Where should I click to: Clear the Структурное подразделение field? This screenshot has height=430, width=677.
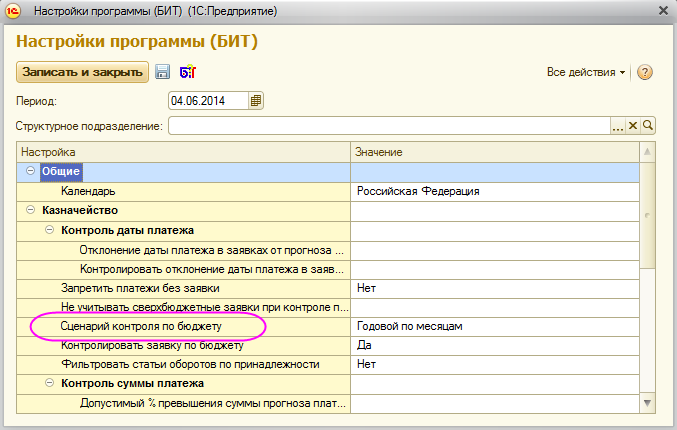pos(633,126)
